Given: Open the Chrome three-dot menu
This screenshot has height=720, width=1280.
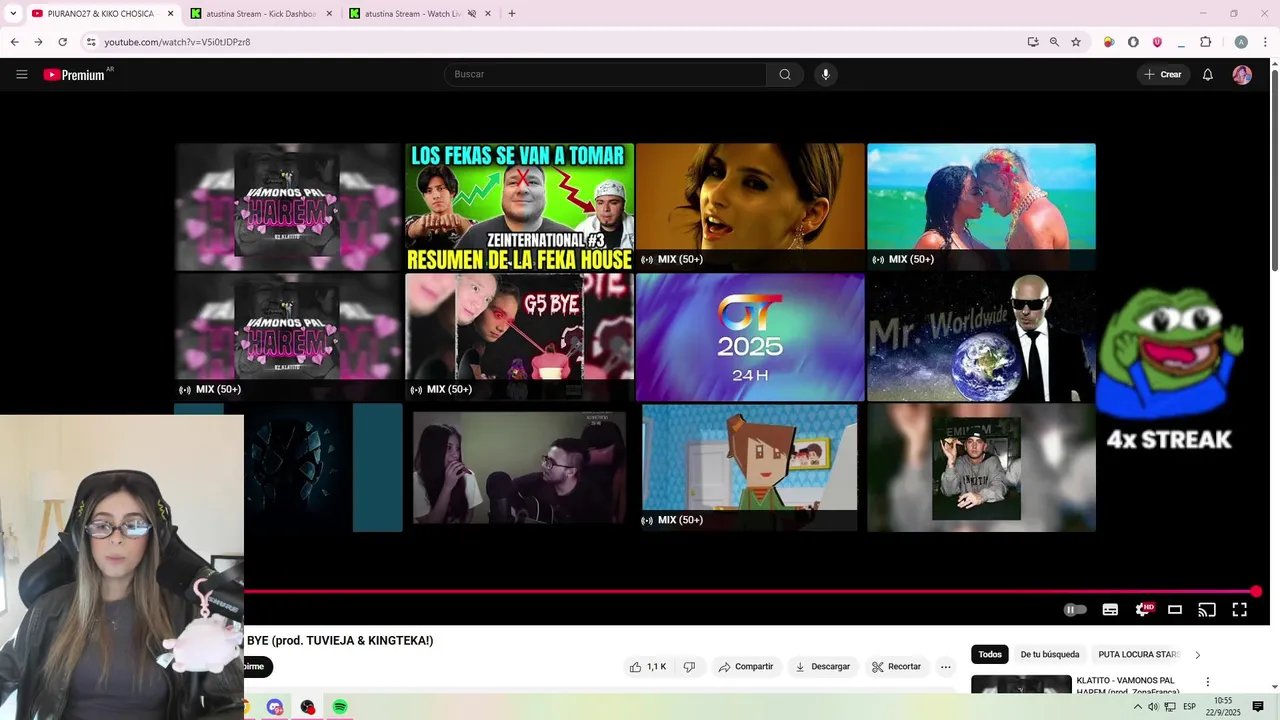Looking at the screenshot, I should click(1265, 42).
